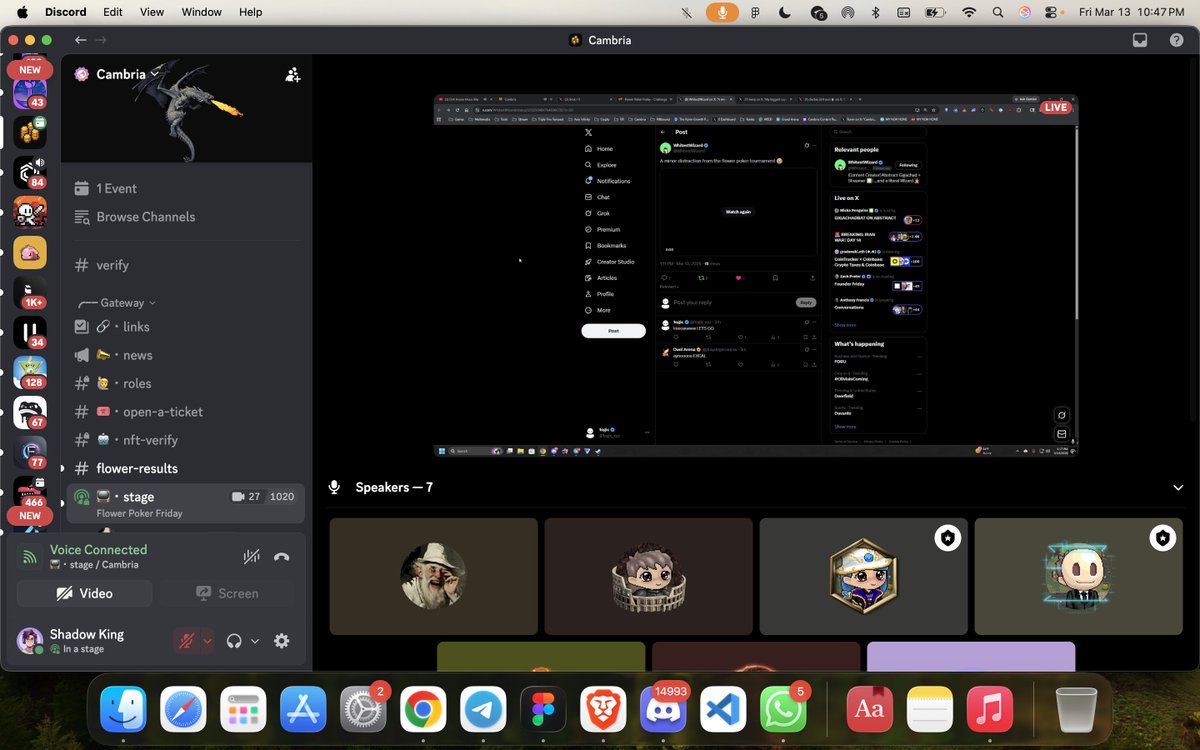Unmute the red microphone button
Viewport: 1200px width, 750px height.
coord(184,641)
